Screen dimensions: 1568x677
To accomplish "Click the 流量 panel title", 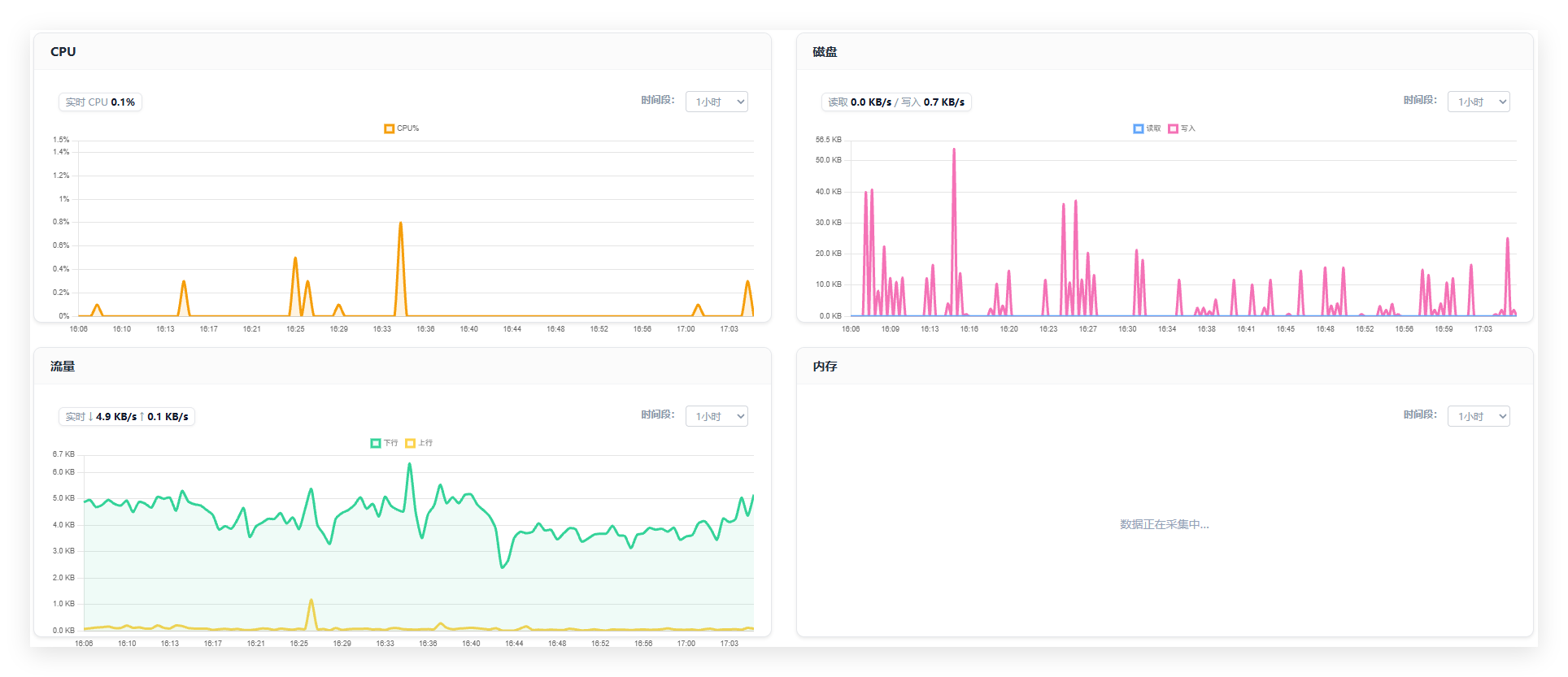I will pyautogui.click(x=63, y=367).
